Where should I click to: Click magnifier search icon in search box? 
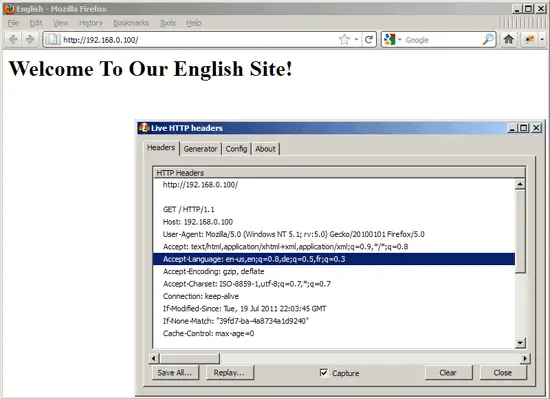pos(488,39)
